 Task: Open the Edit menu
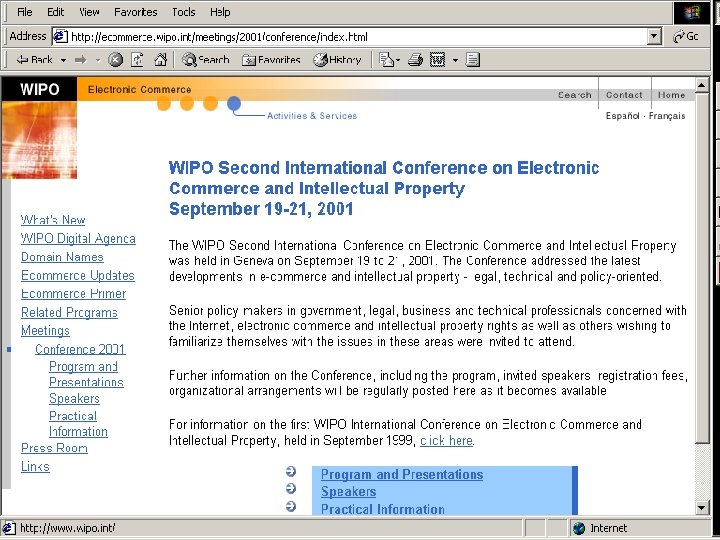[56, 12]
